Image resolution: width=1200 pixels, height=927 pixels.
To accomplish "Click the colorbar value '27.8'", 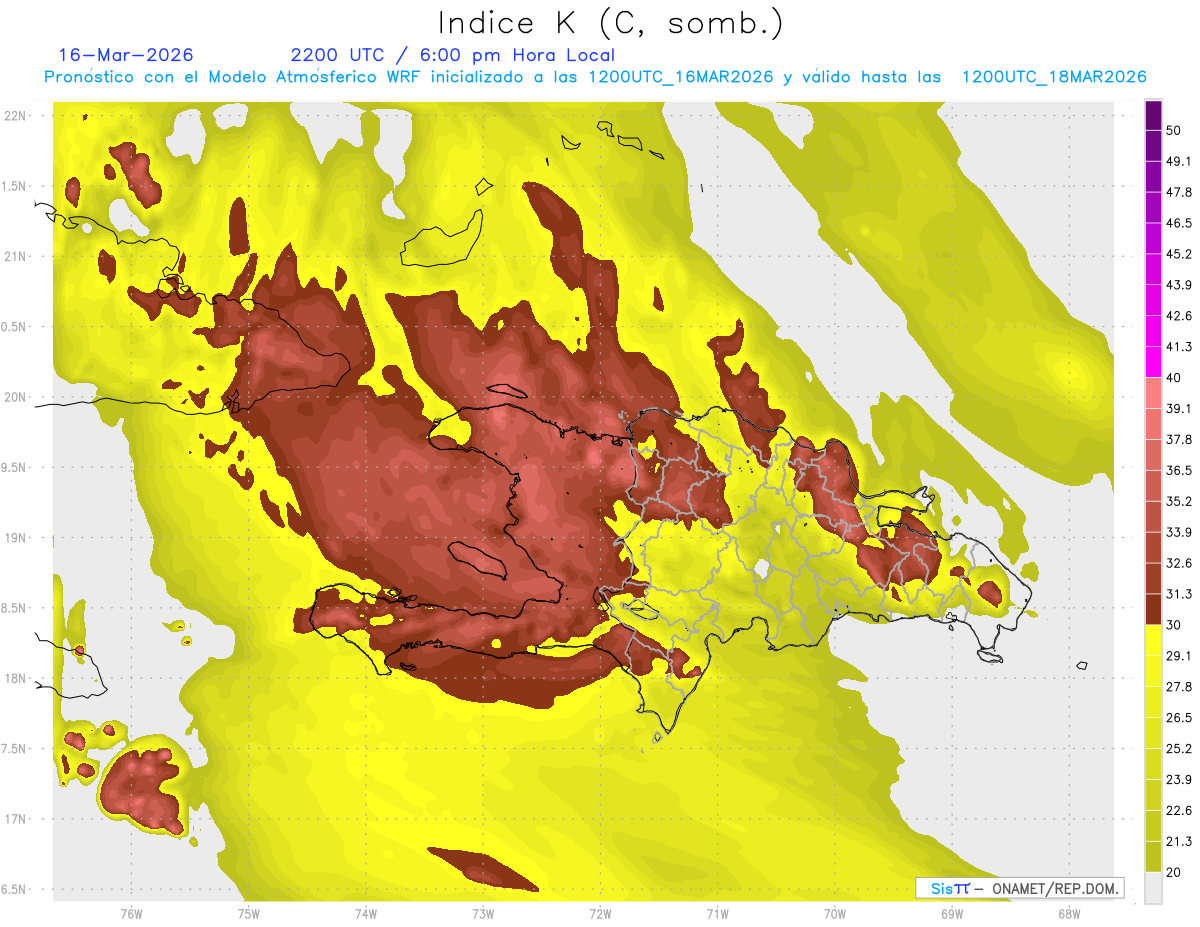I will 1179,687.
